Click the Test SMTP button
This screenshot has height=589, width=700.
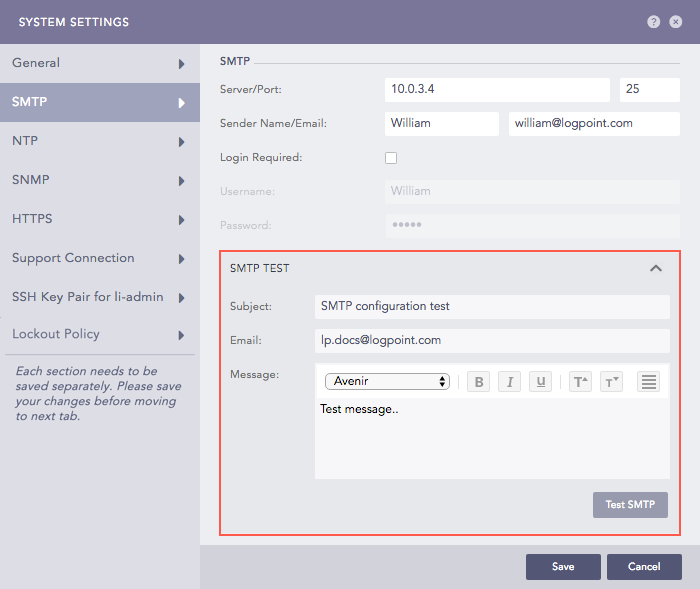point(630,505)
